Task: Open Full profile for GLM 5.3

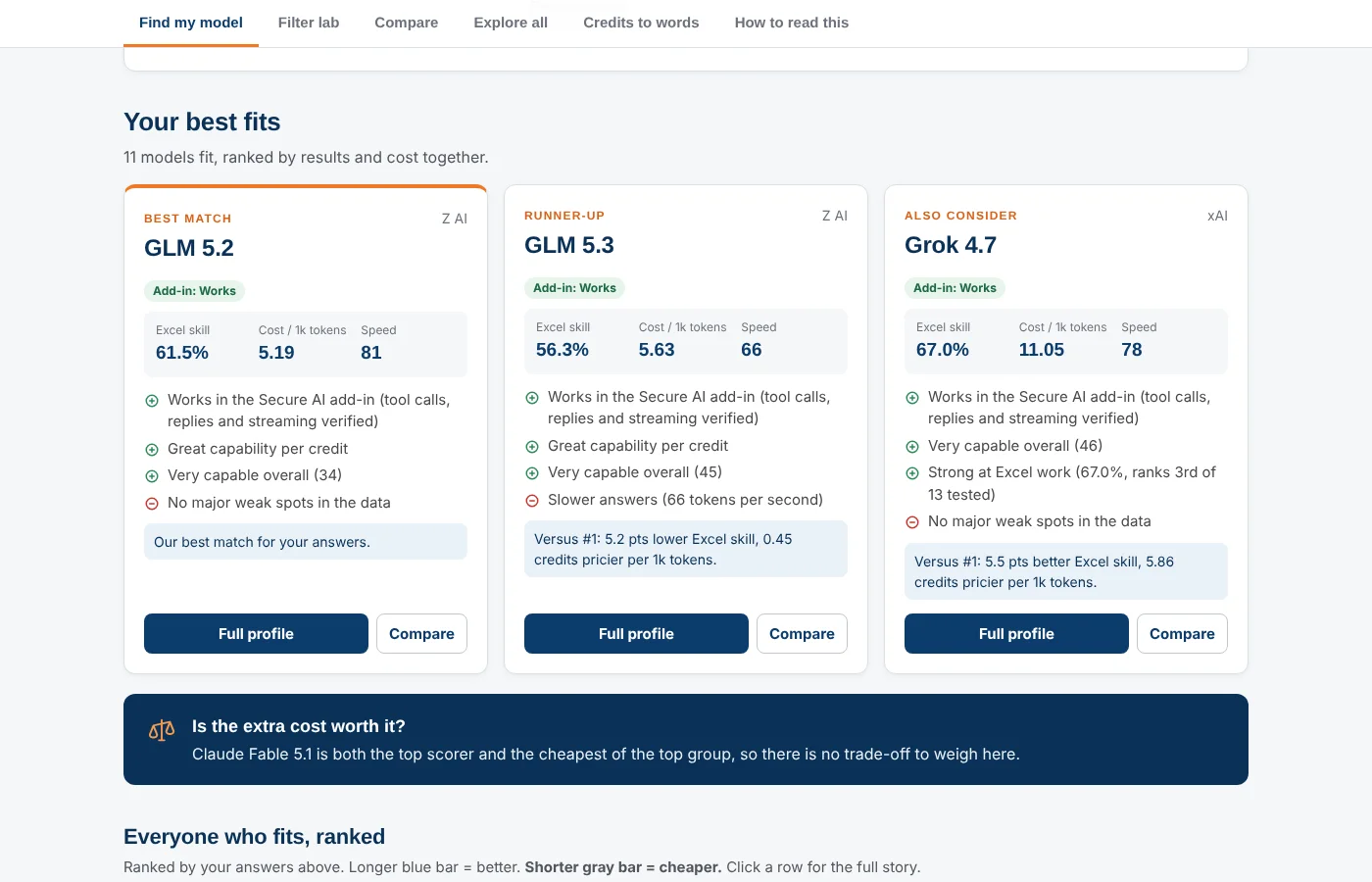Action: pos(636,634)
